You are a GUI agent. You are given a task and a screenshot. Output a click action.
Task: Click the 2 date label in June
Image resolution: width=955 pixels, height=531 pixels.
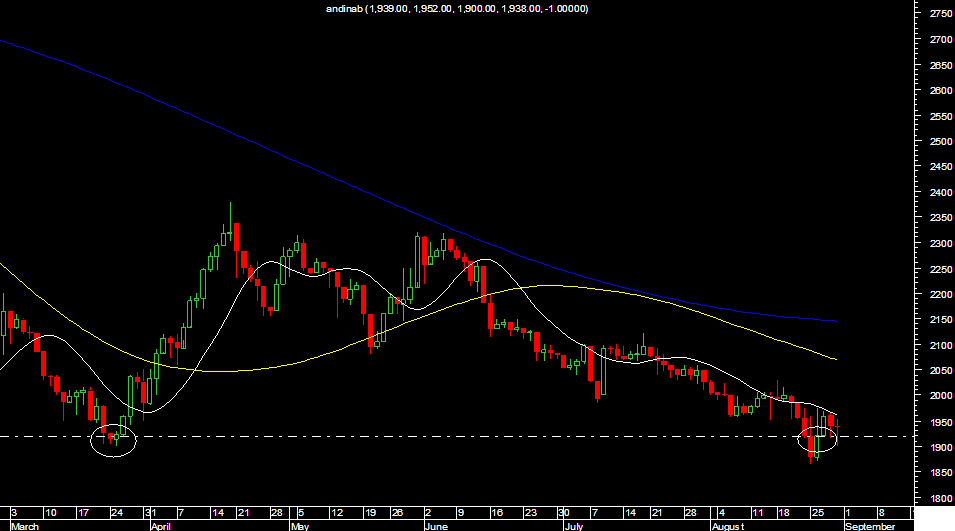pos(428,513)
